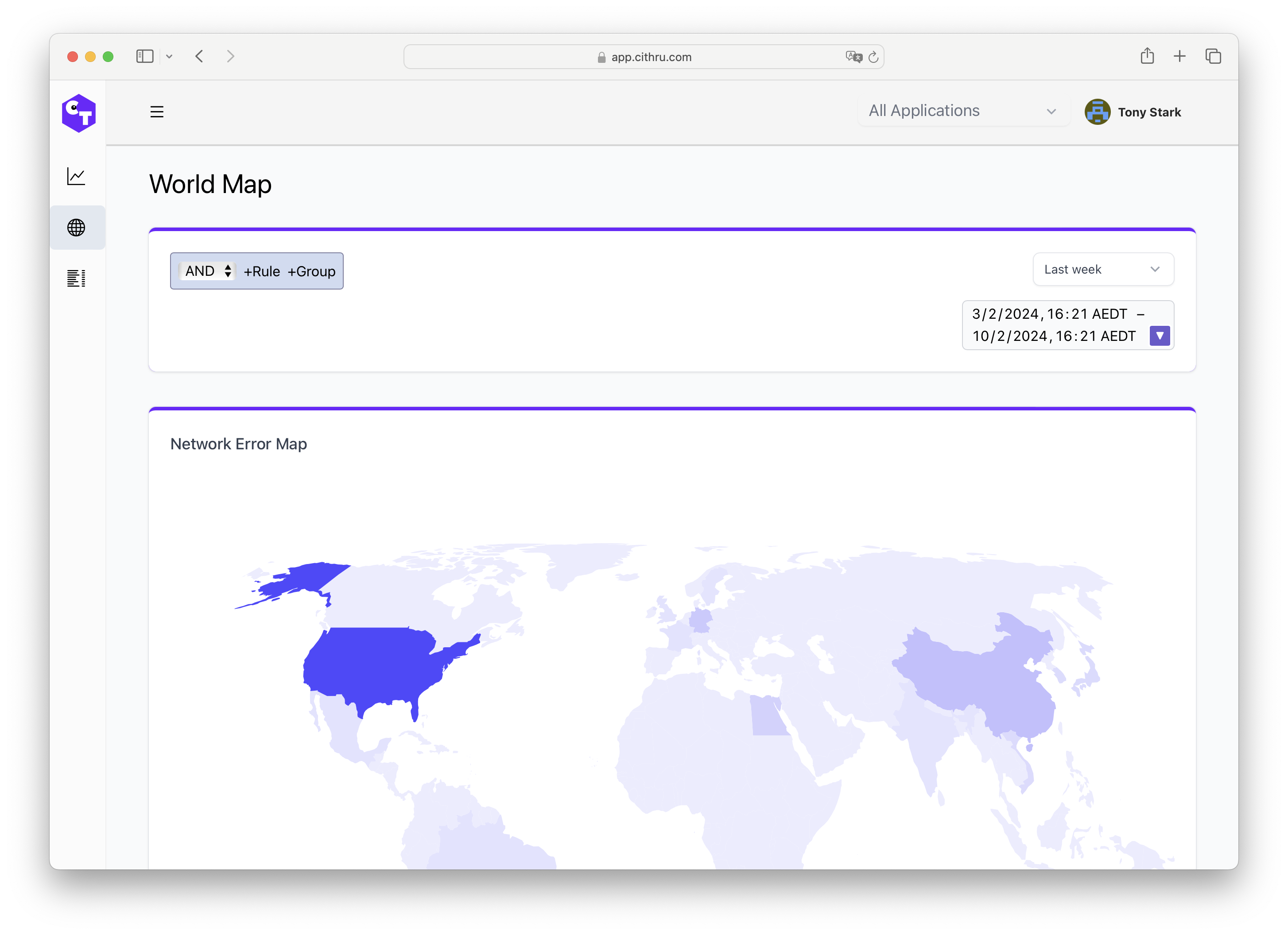Click the World Map heading
1288x935 pixels.
pos(210,184)
